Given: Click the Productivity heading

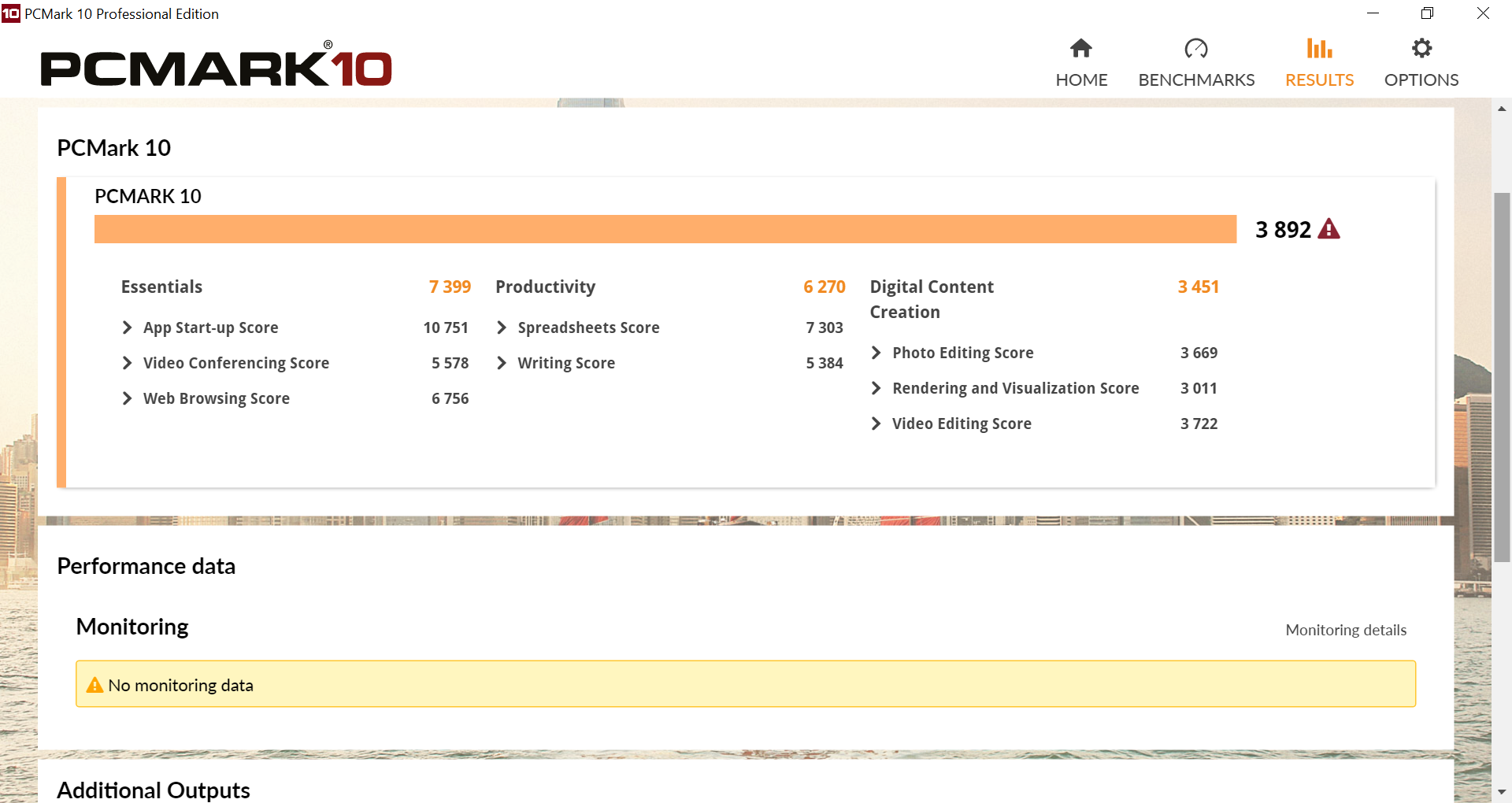Looking at the screenshot, I should click(x=545, y=287).
